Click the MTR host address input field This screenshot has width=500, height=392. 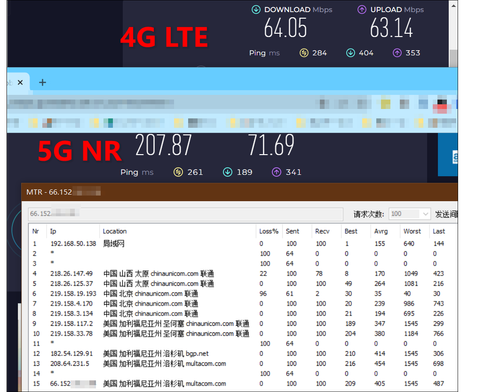tap(186, 214)
